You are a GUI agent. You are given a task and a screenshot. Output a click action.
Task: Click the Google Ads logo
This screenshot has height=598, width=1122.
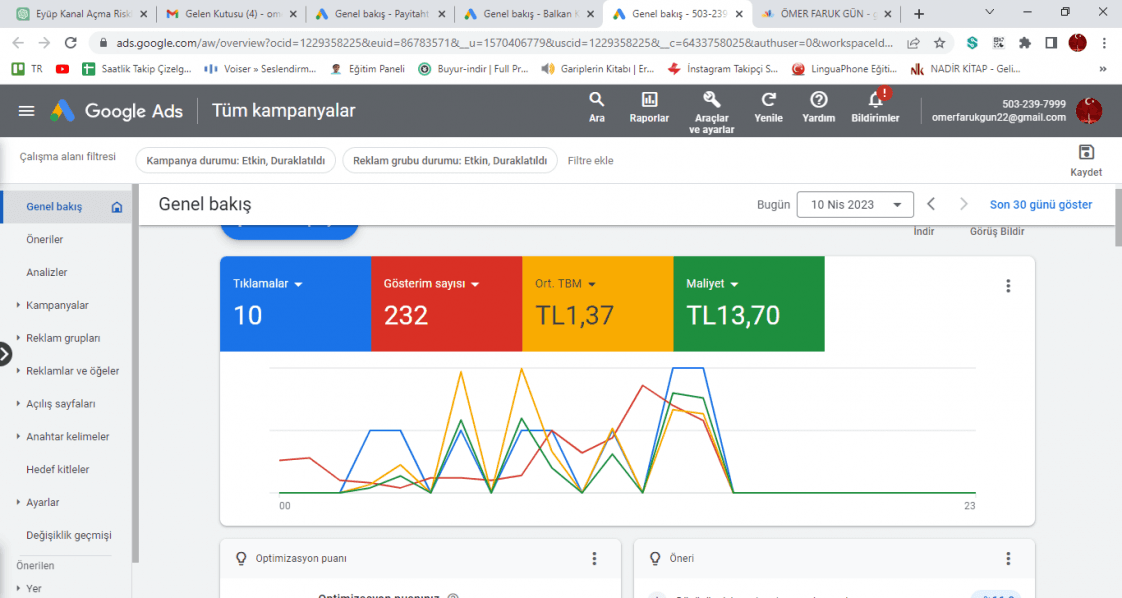(117, 111)
